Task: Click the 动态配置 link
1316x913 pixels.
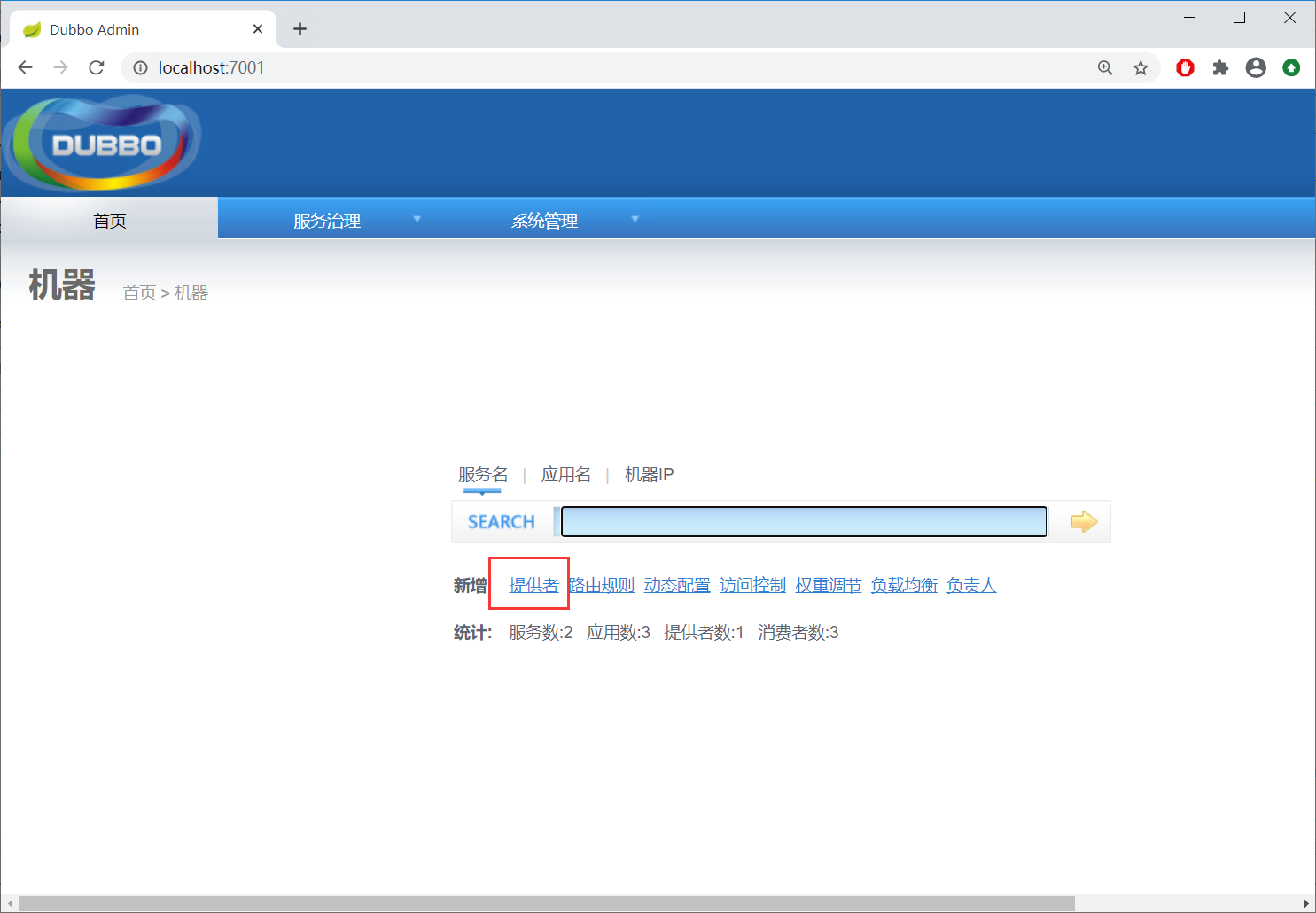Action: click(x=677, y=585)
